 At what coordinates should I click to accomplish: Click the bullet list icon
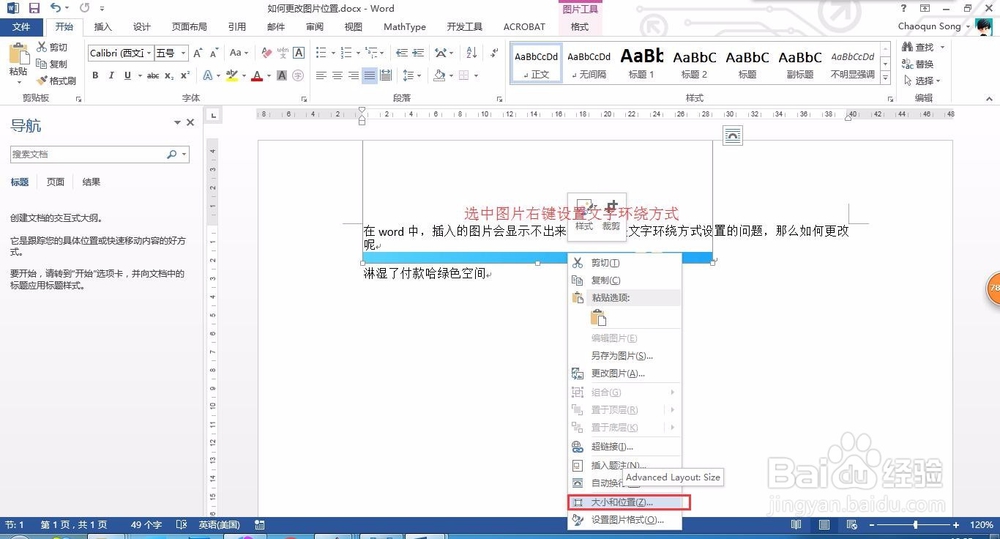(321, 53)
